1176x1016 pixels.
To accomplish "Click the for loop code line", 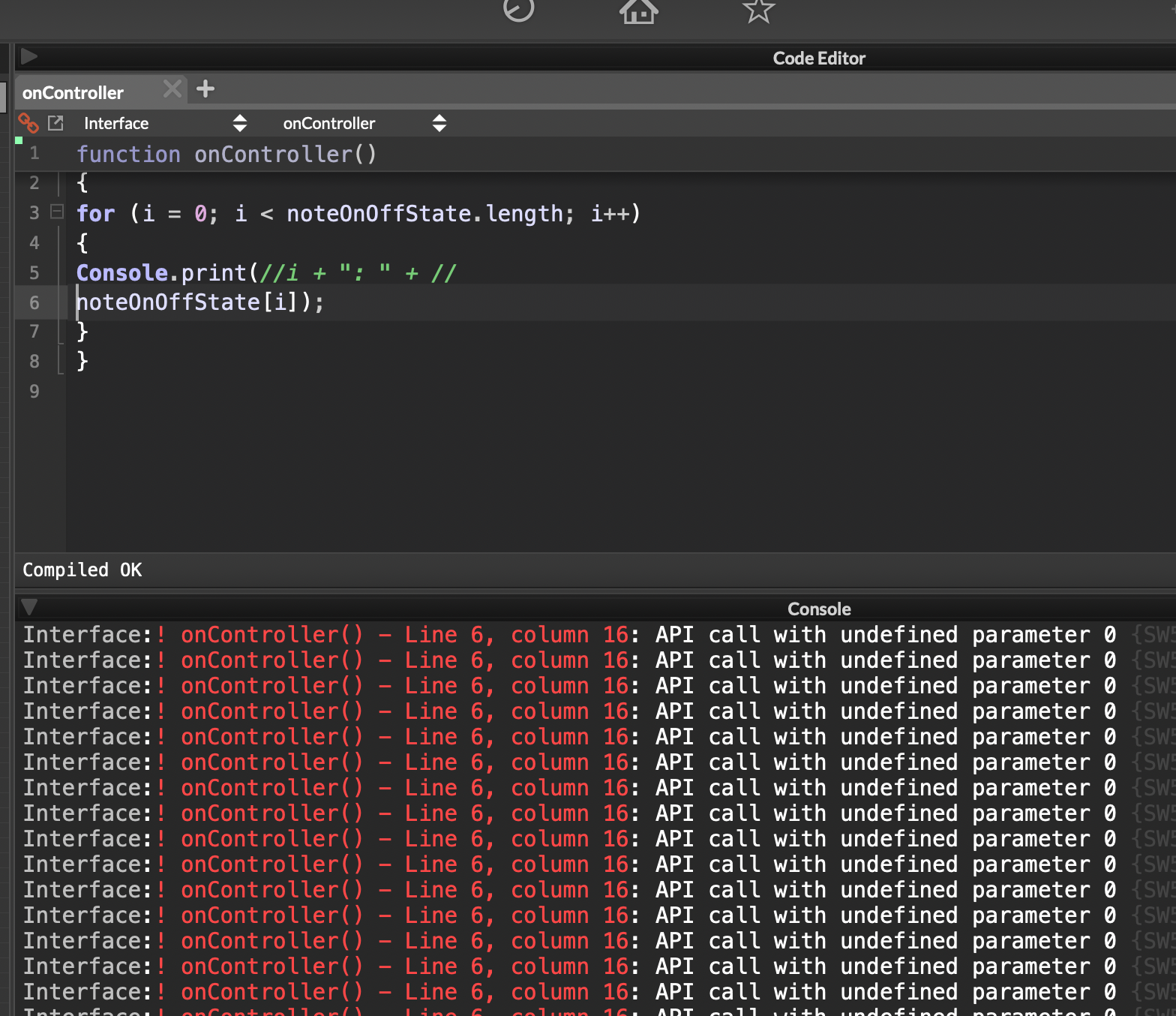I will click(358, 214).
